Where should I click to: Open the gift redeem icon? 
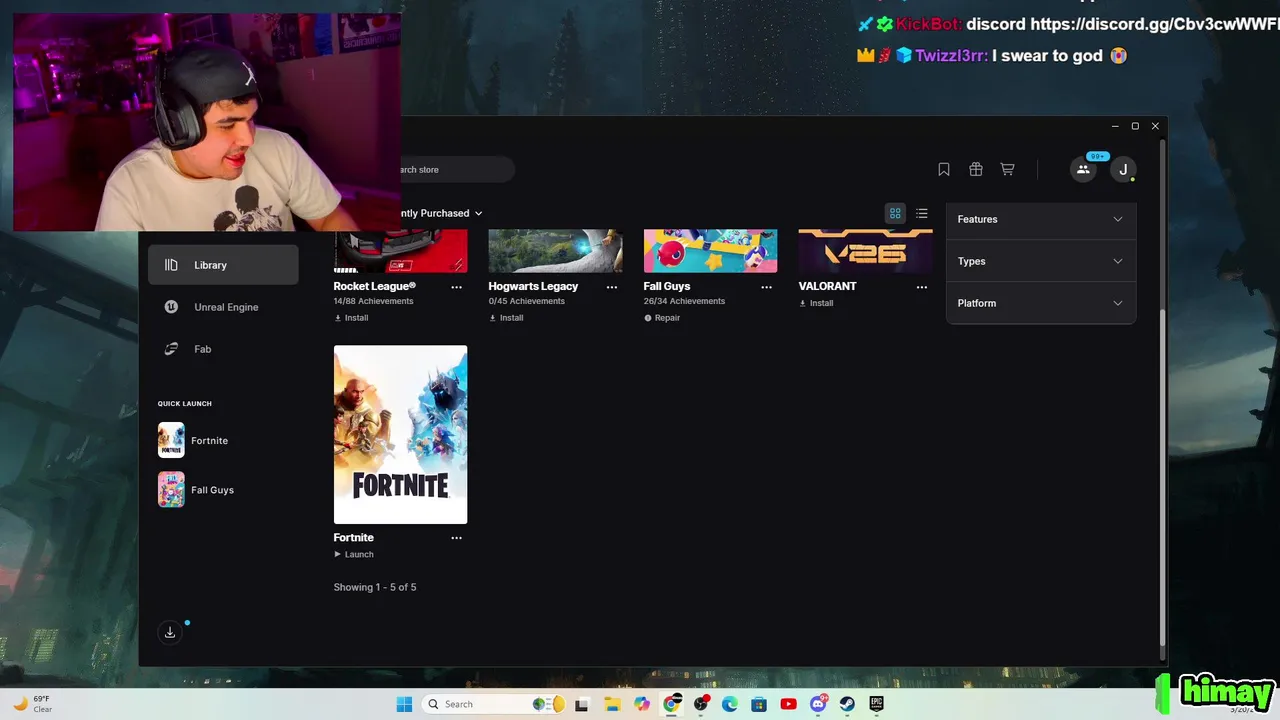(976, 169)
